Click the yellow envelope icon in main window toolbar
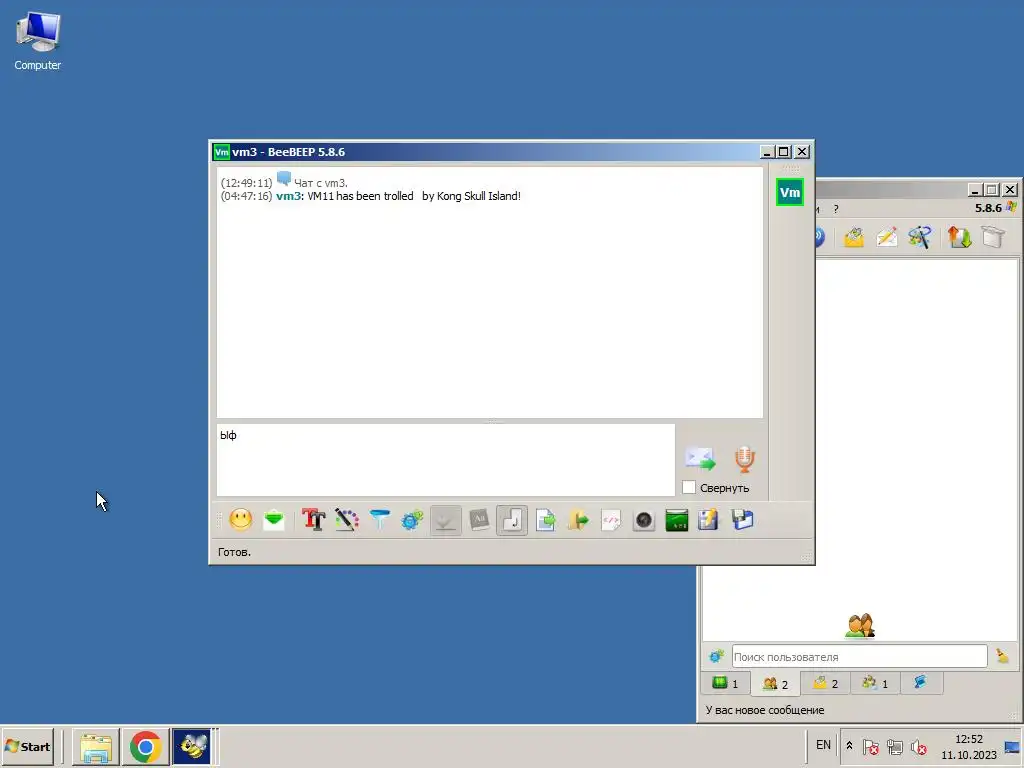 [x=854, y=237]
